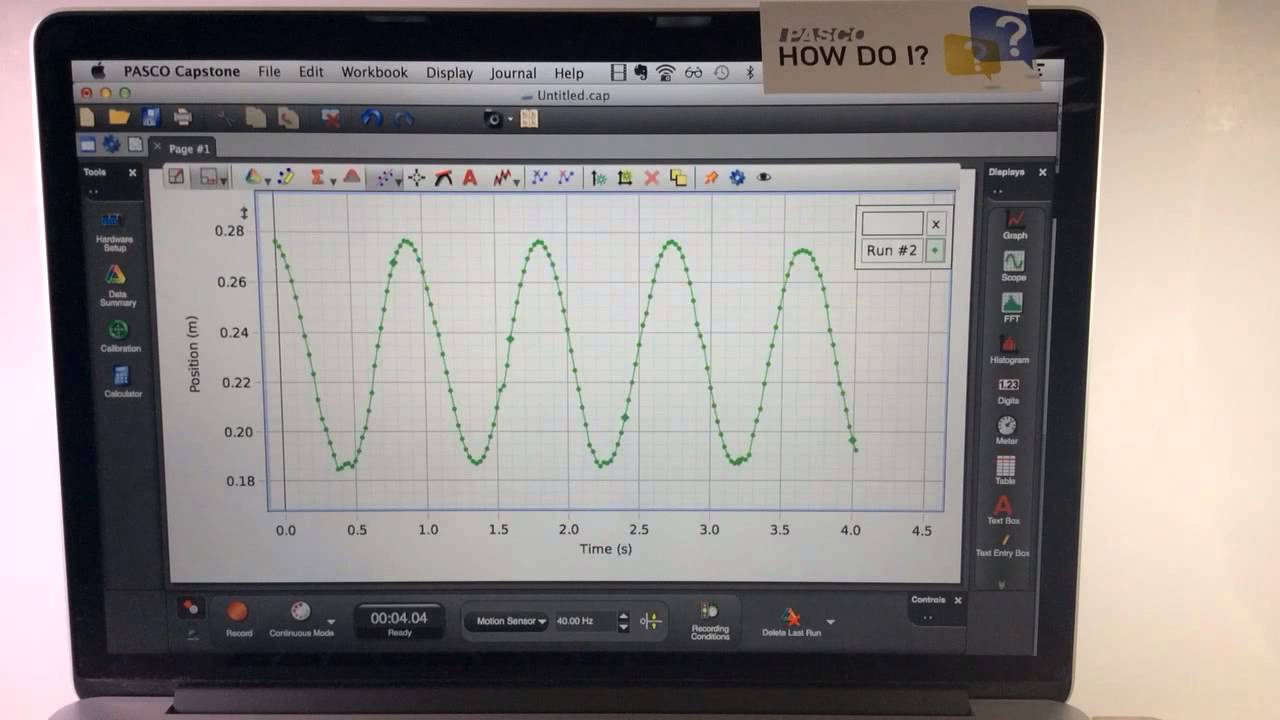This screenshot has width=1280, height=720.
Task: Click the sample rate stepper arrows
Action: point(623,621)
